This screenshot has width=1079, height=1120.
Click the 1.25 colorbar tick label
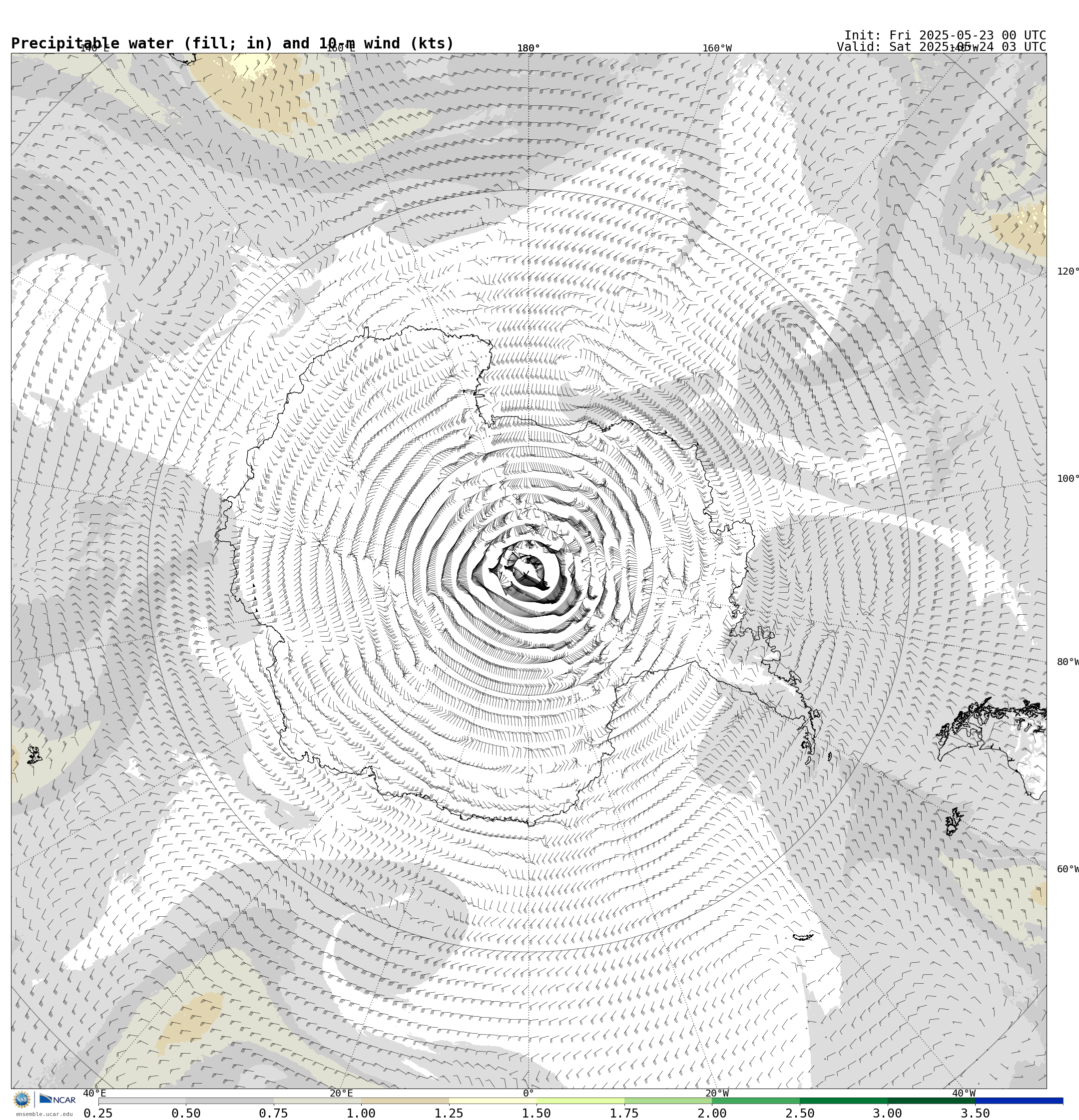(449, 1113)
